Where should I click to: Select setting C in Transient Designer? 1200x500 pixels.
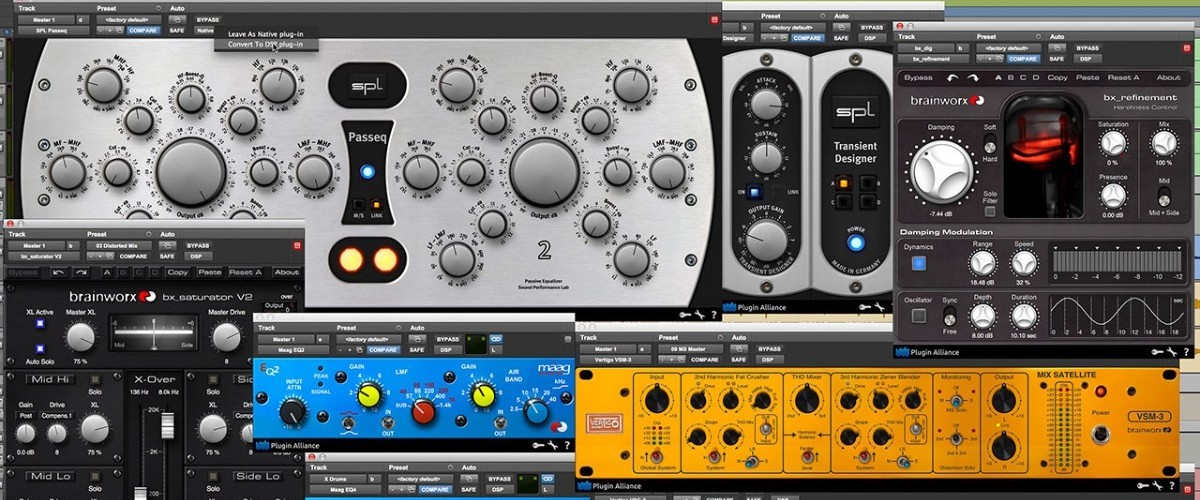pyautogui.click(x=844, y=200)
